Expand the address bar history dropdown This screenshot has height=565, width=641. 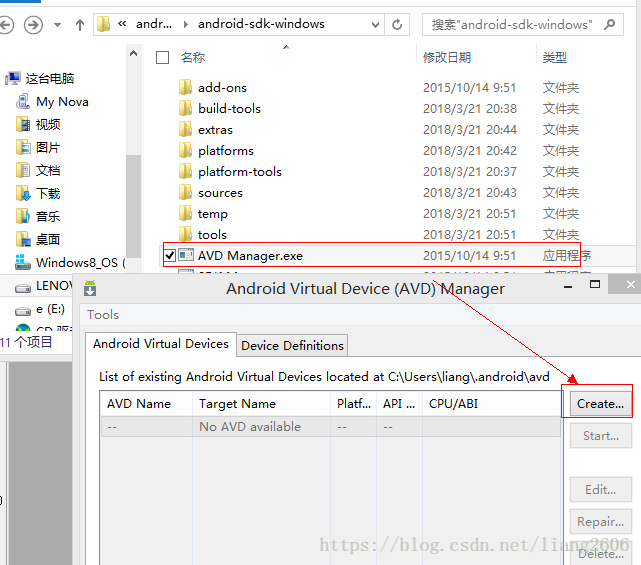click(x=375, y=25)
